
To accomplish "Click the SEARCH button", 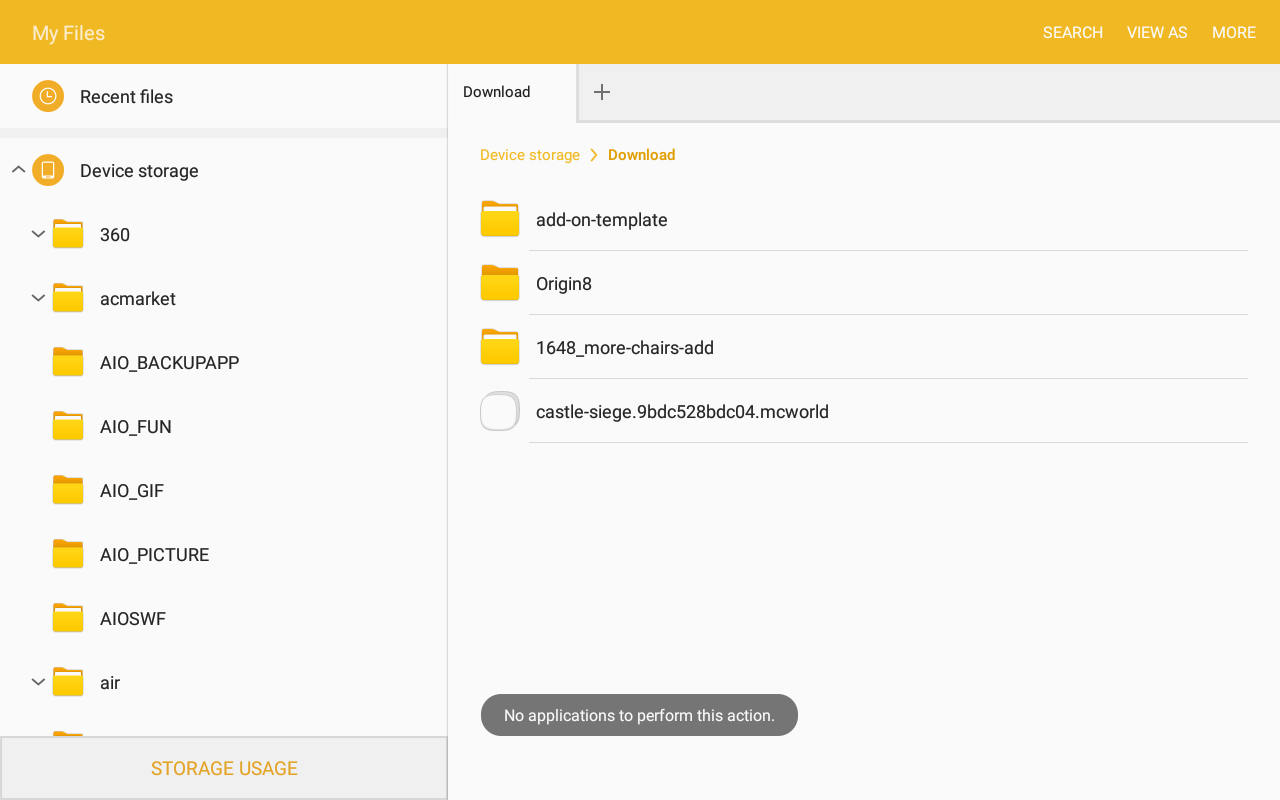I will point(1072,32).
